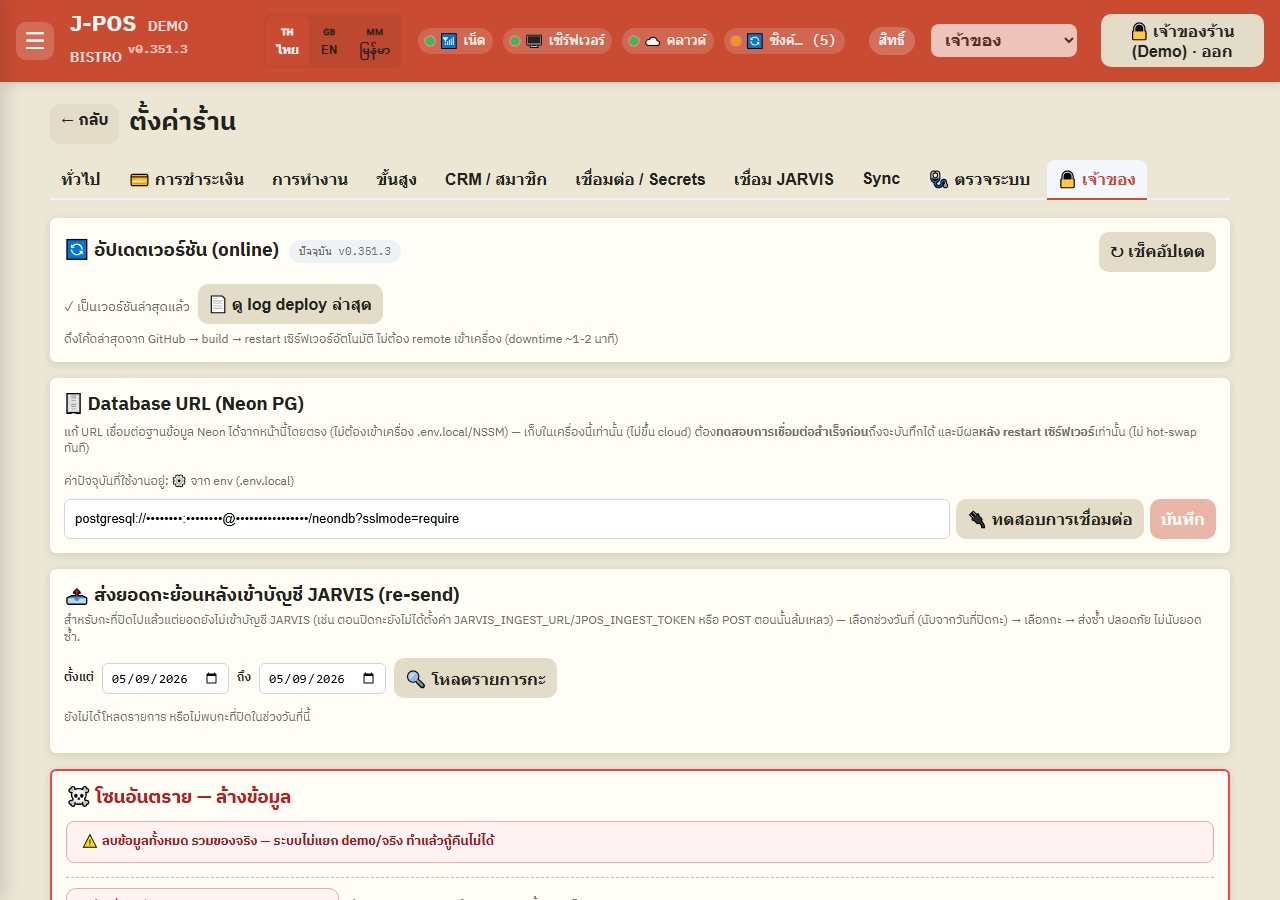Click the ส่งยอดกะย้อนหลัง re-send heading icon
Viewport: 1280px width, 900px height.
(x=77, y=596)
